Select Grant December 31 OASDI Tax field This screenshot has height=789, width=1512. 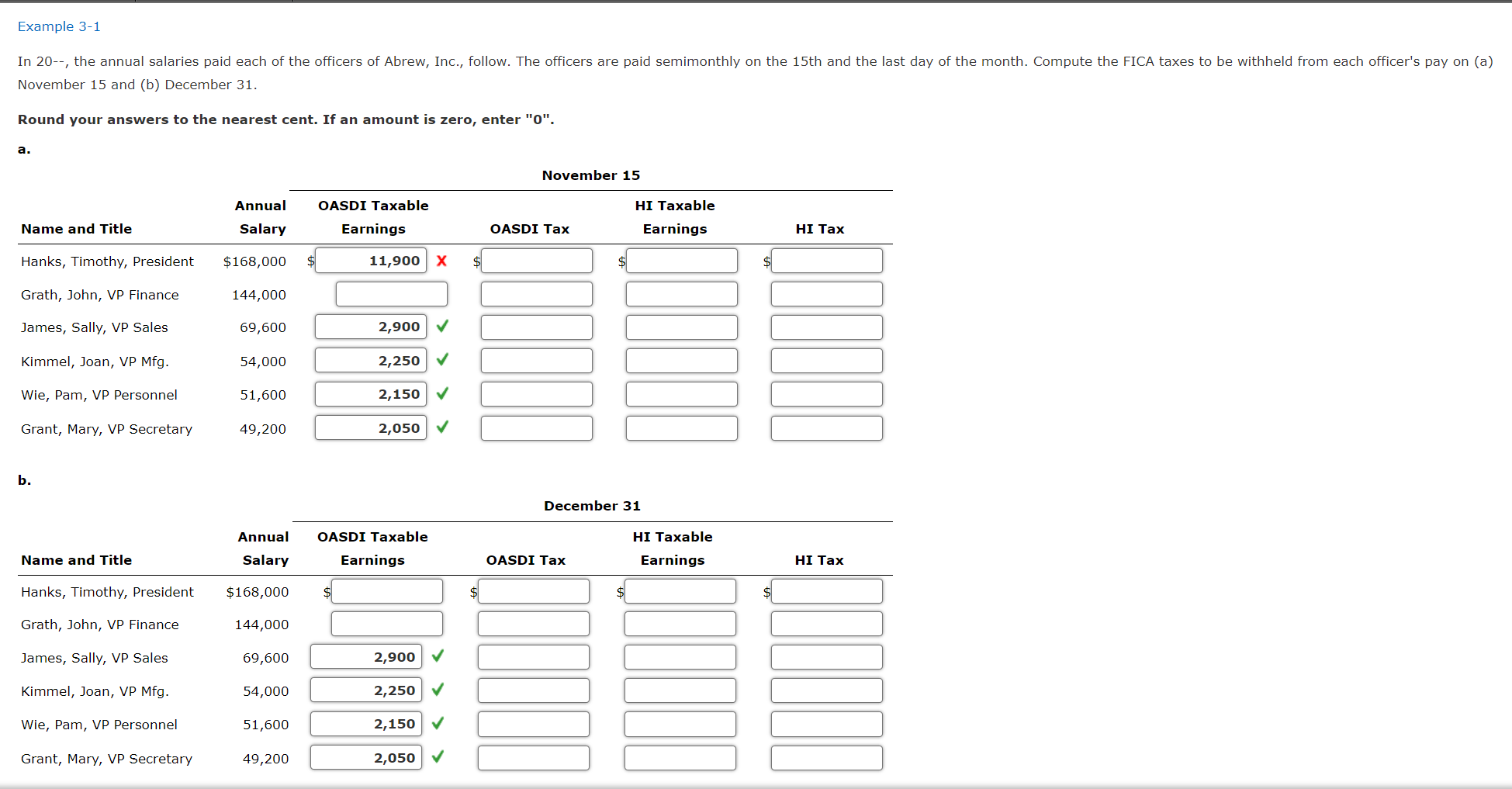pos(534,758)
